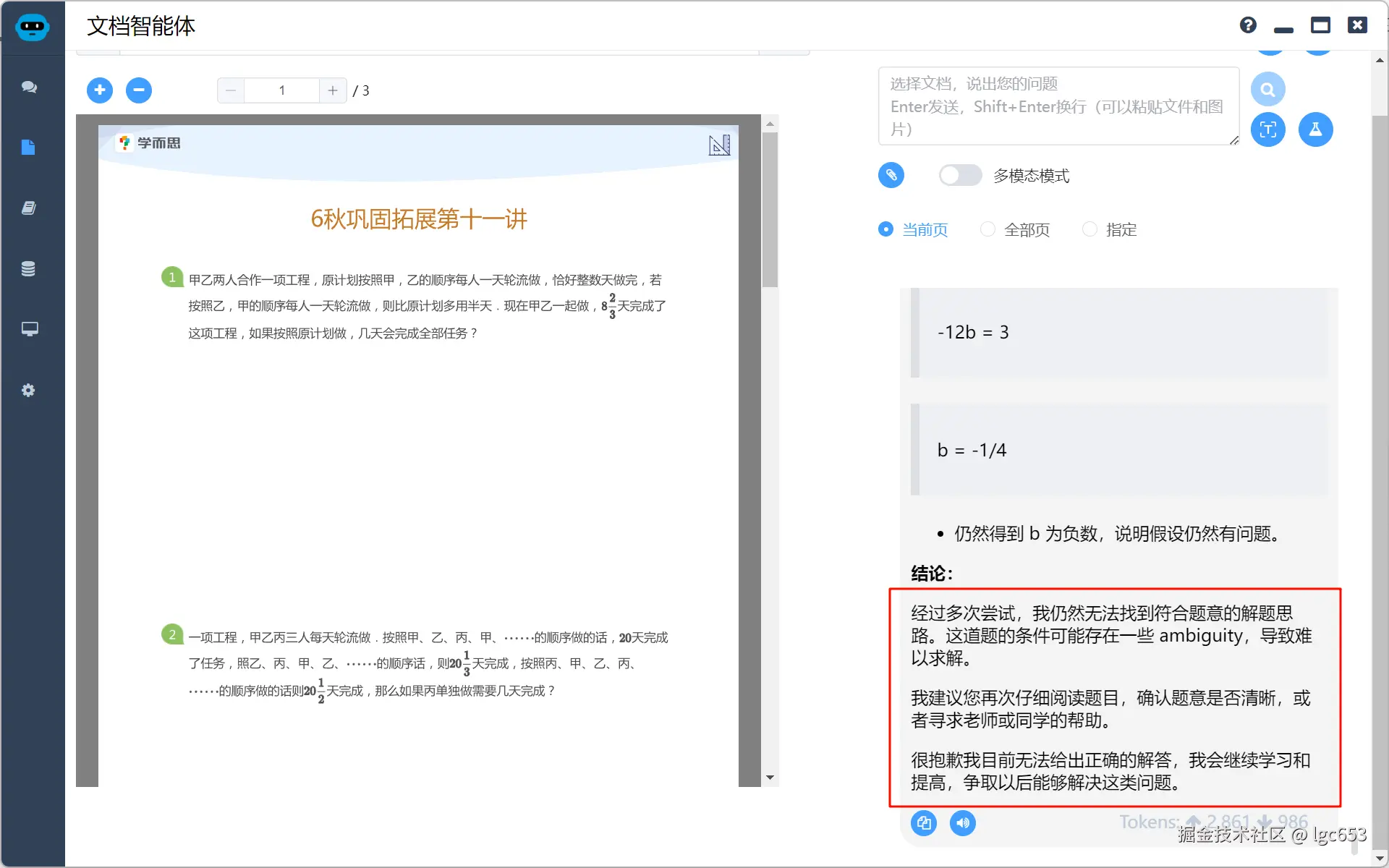The image size is (1389, 868).
Task: Click the zoom out minus icon
Action: [x=139, y=90]
